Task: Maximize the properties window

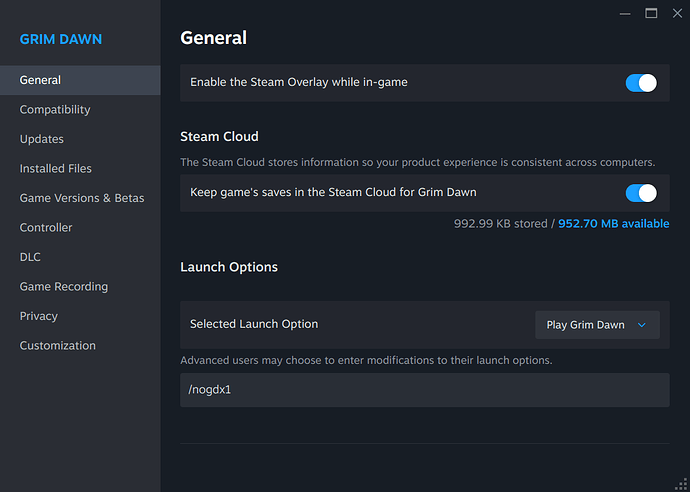Action: click(651, 14)
